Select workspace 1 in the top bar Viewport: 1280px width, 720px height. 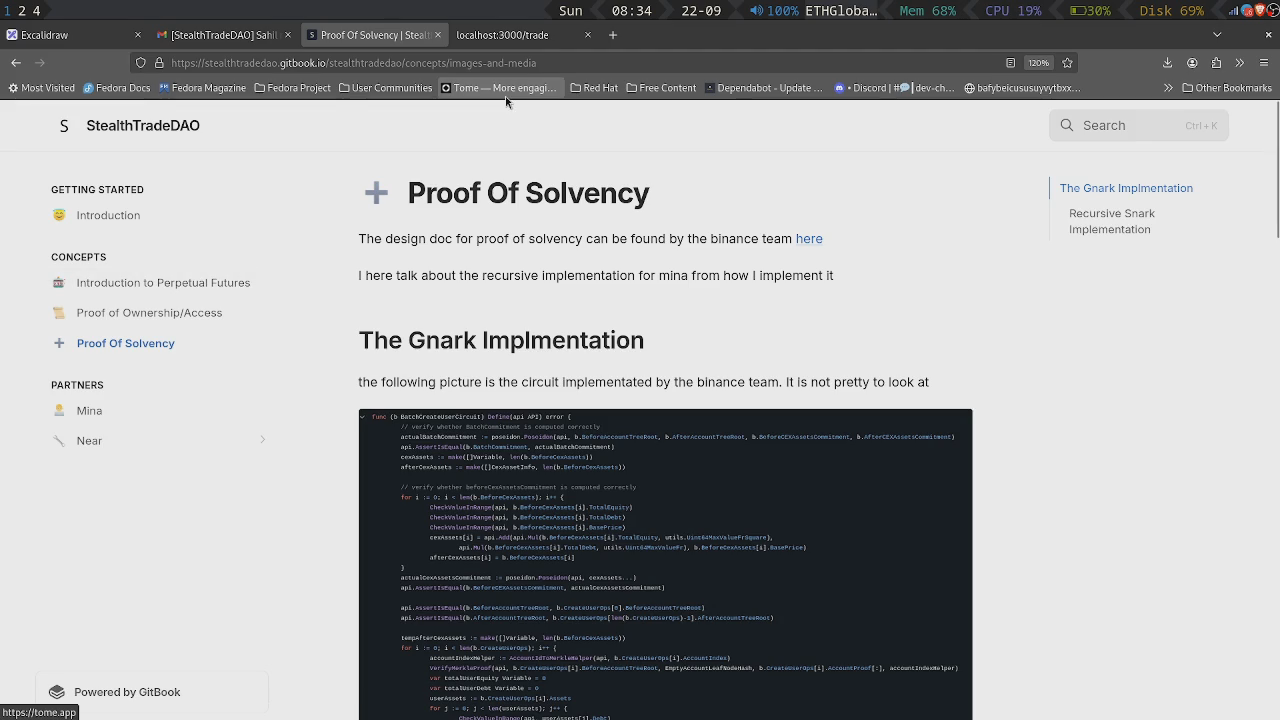click(x=7, y=10)
